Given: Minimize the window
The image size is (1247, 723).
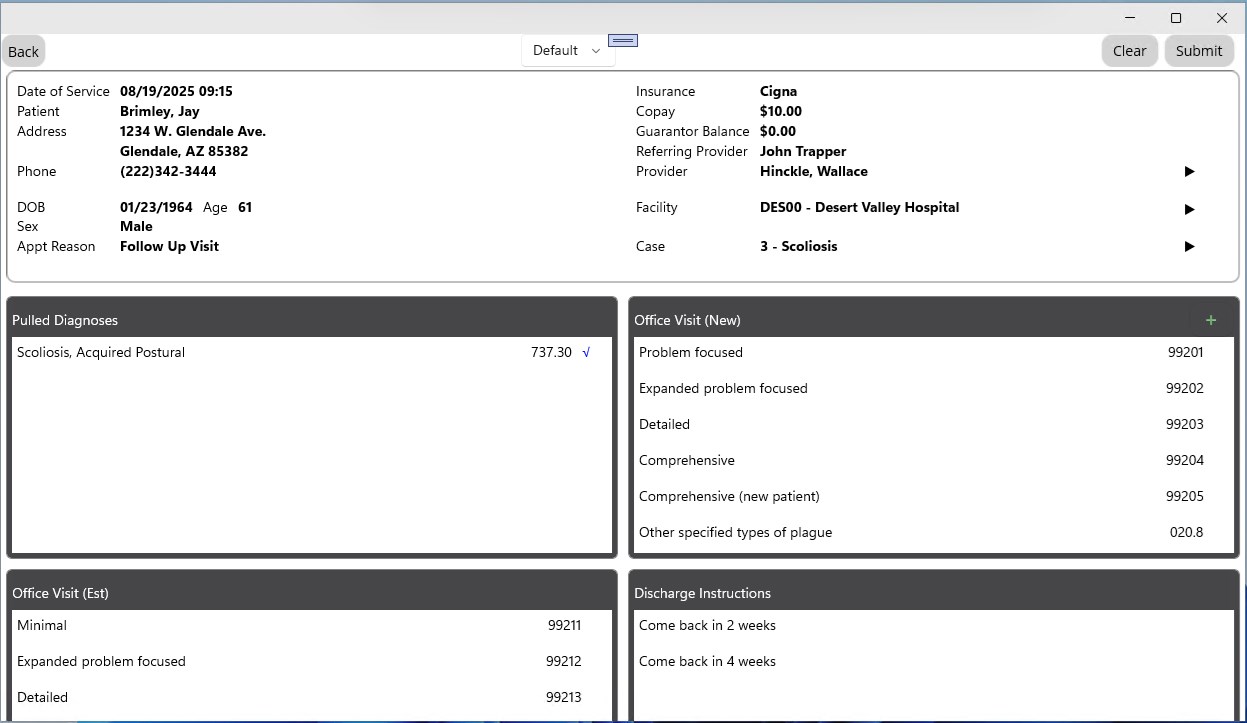Looking at the screenshot, I should tap(1130, 17).
